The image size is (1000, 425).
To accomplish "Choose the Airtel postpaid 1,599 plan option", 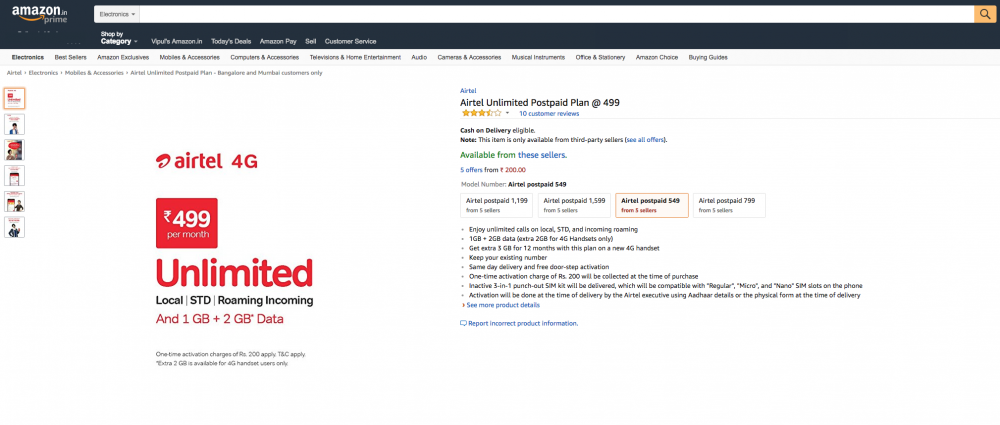I will (x=574, y=204).
